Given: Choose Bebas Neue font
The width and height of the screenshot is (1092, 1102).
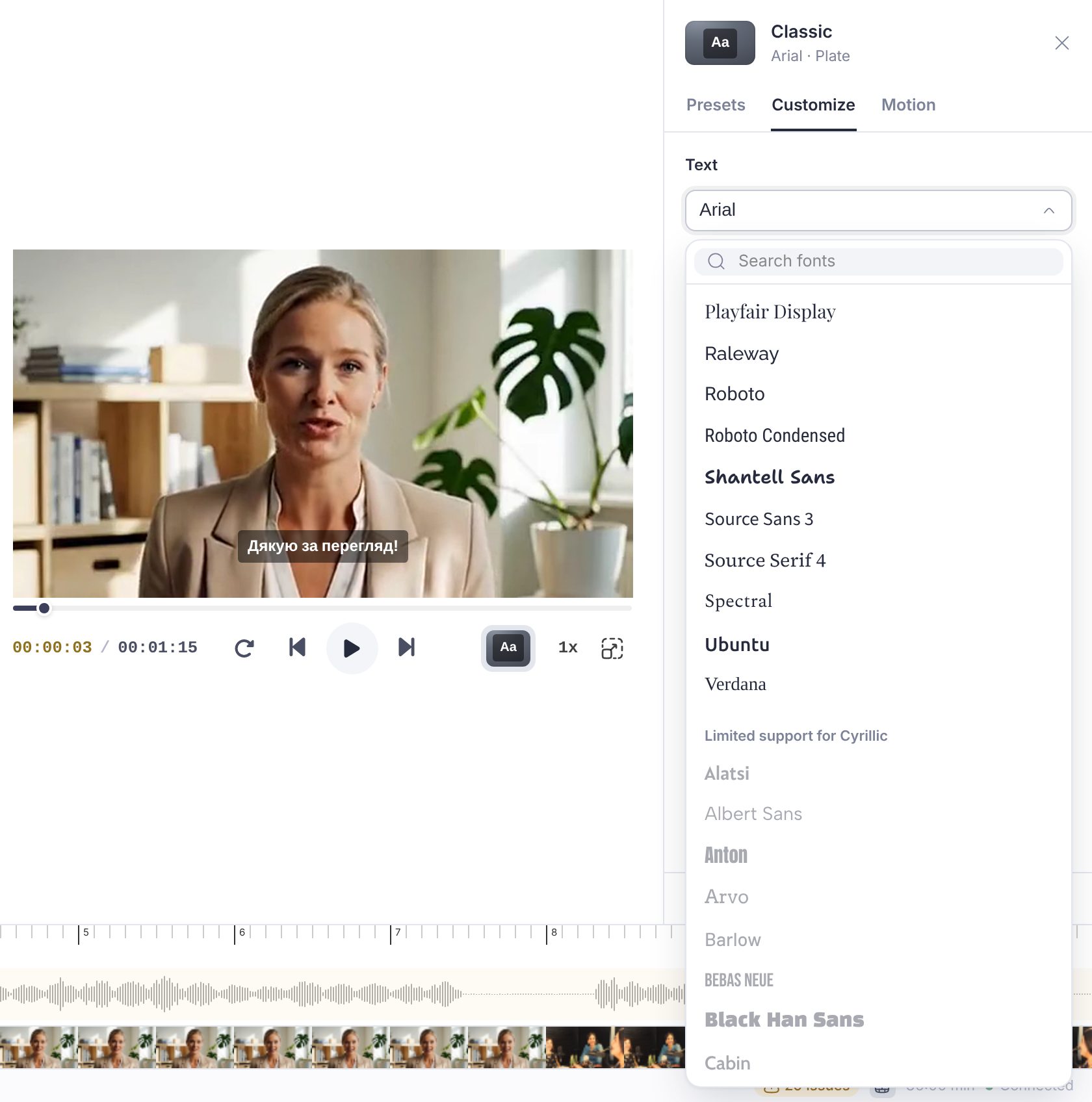Looking at the screenshot, I should pyautogui.click(x=878, y=980).
